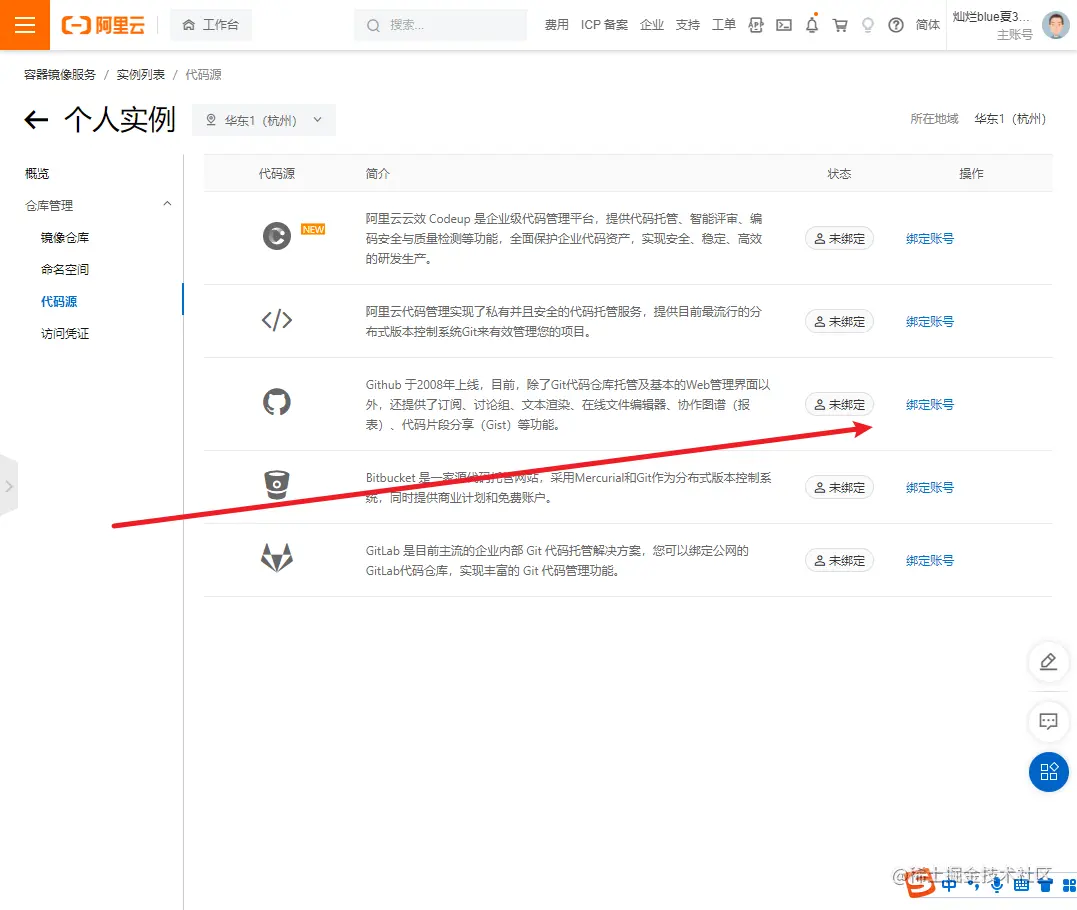Open the user avatar menu

[x=1055, y=25]
